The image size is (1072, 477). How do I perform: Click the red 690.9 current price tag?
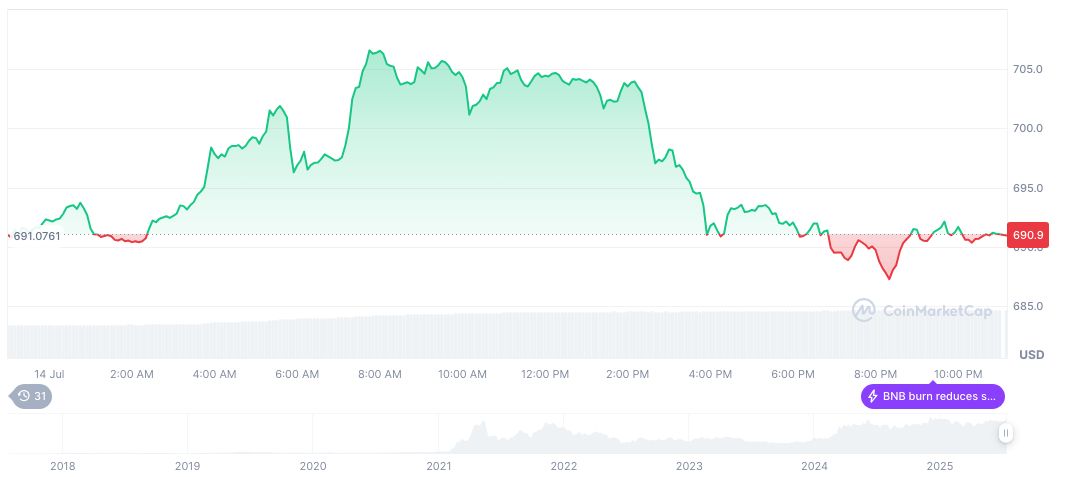tap(1029, 235)
